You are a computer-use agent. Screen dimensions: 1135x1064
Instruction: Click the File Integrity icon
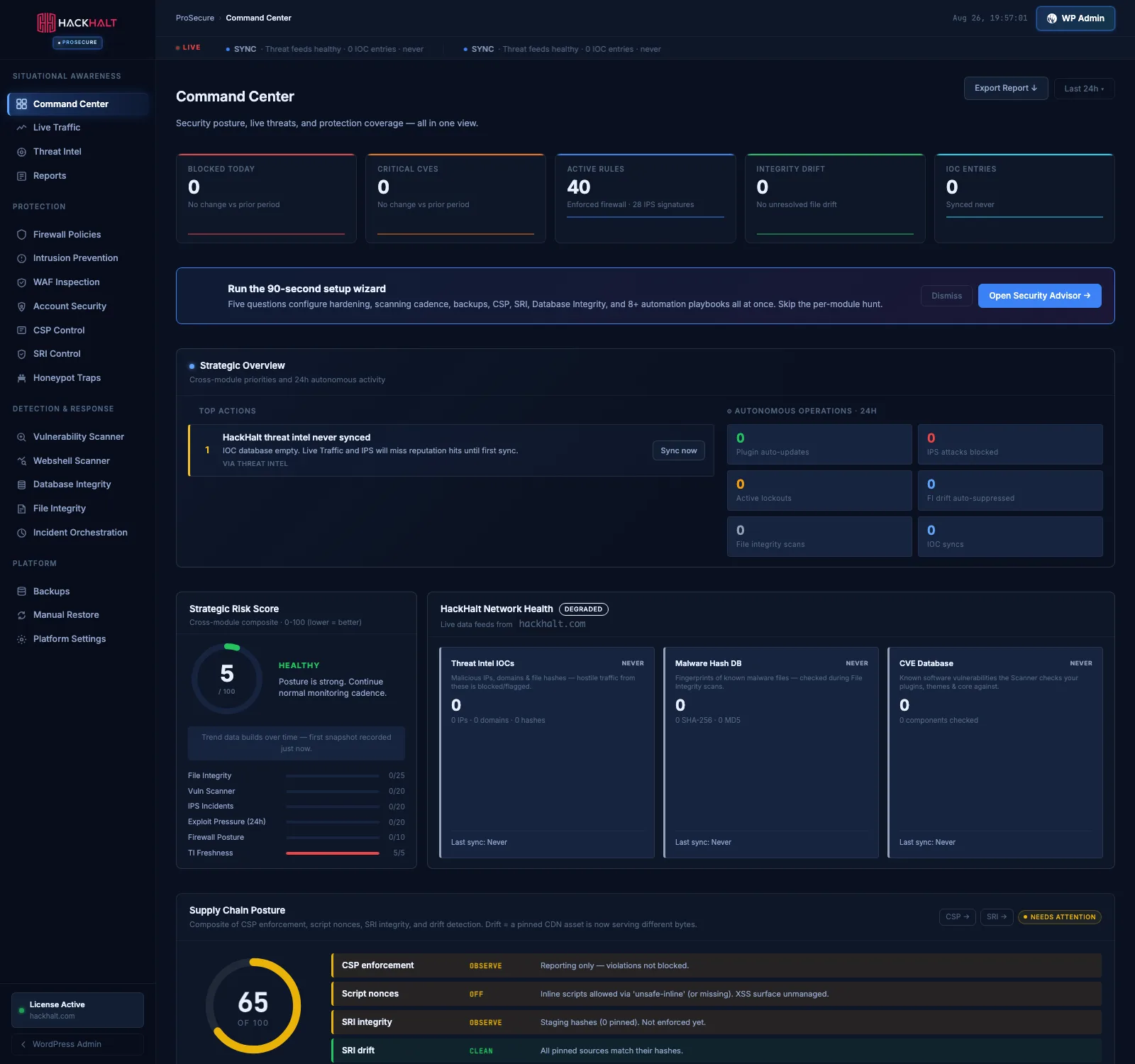pyautogui.click(x=21, y=509)
